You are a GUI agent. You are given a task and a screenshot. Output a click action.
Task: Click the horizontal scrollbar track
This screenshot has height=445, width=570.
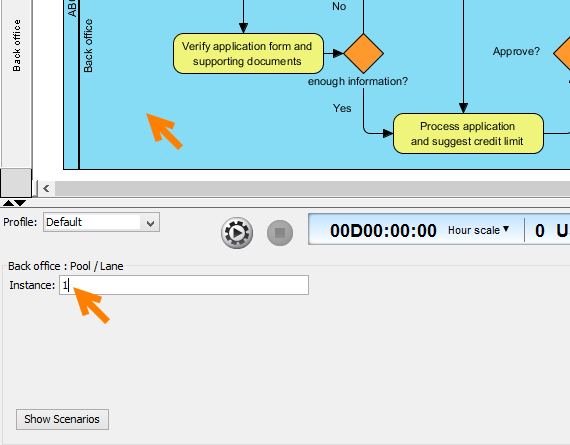[312, 188]
